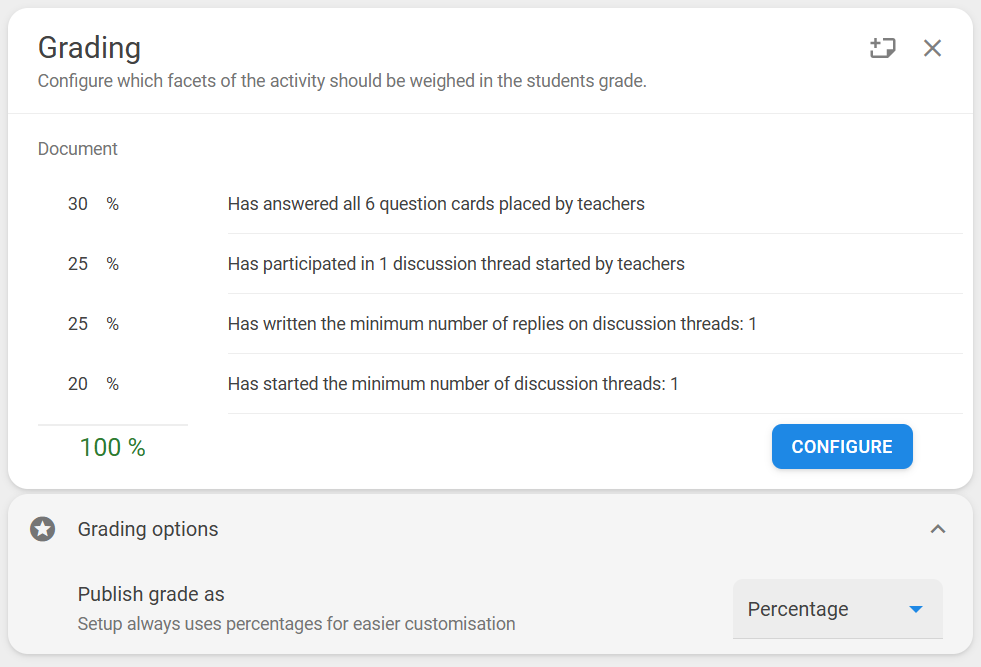
Task: Click the add note icon in Grading header
Action: point(882,48)
